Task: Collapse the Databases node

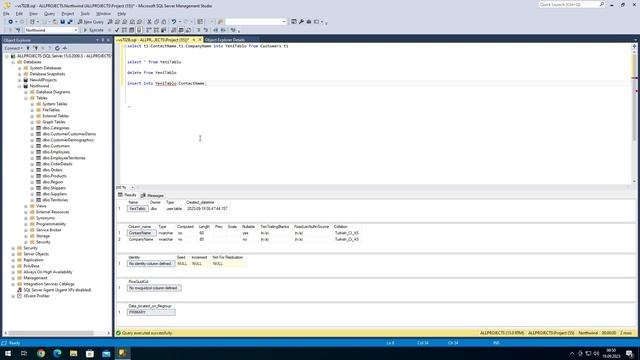Action: tap(13, 62)
